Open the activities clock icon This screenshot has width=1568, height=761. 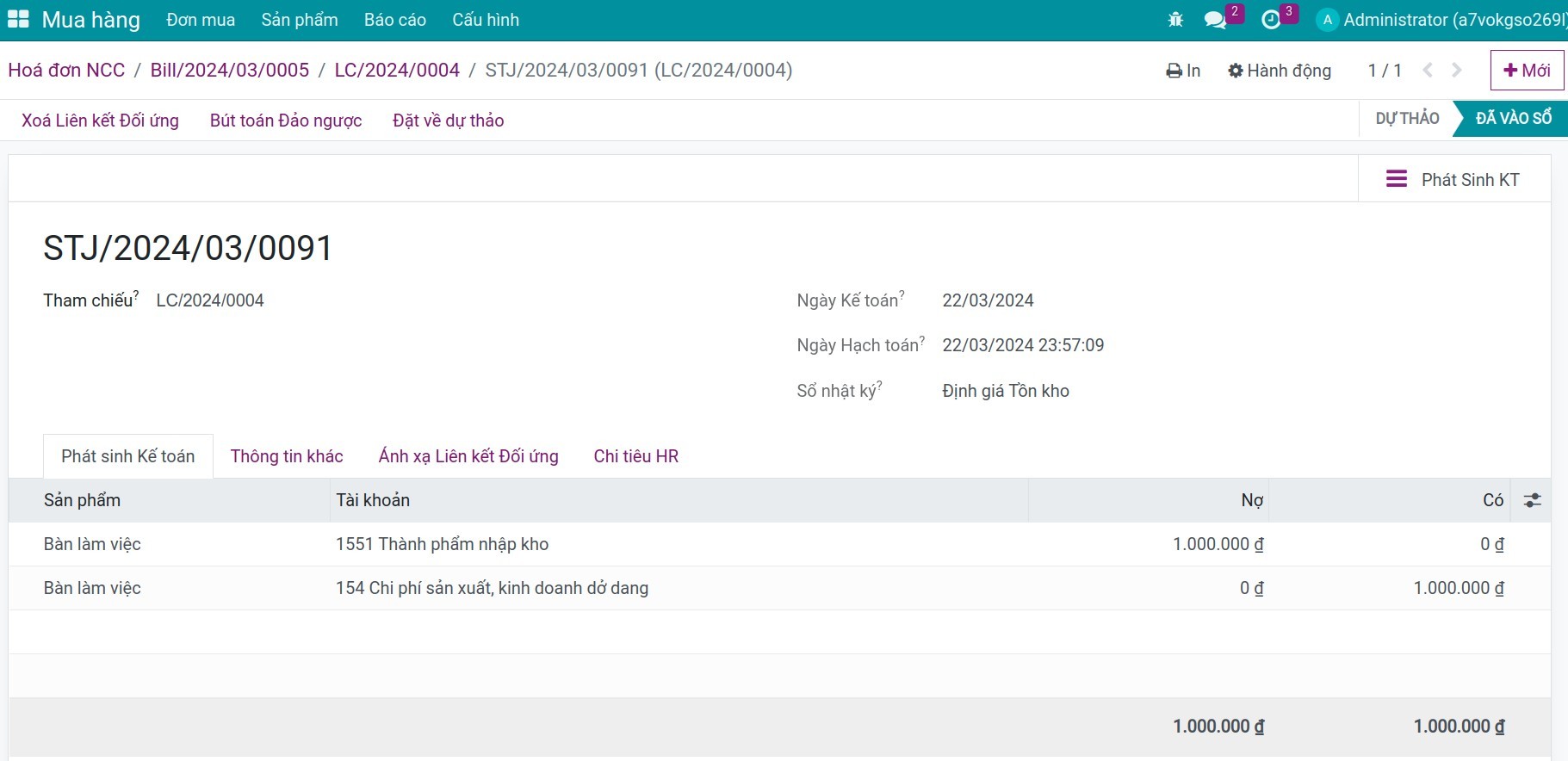coord(1271,20)
